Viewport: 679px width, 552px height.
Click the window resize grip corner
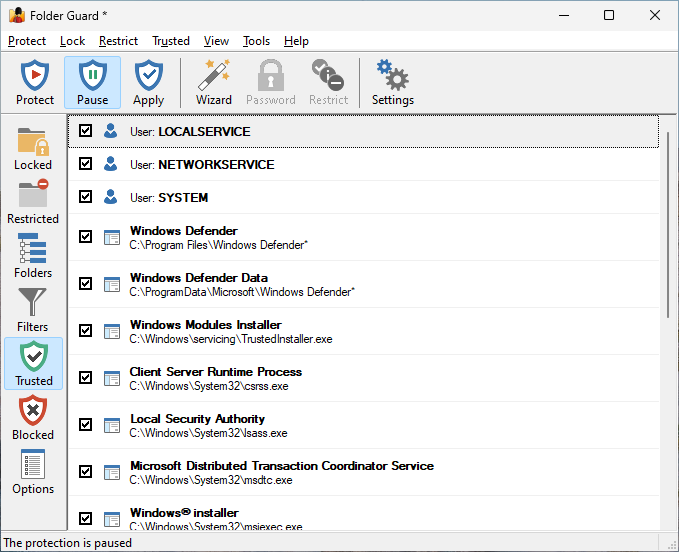672,545
